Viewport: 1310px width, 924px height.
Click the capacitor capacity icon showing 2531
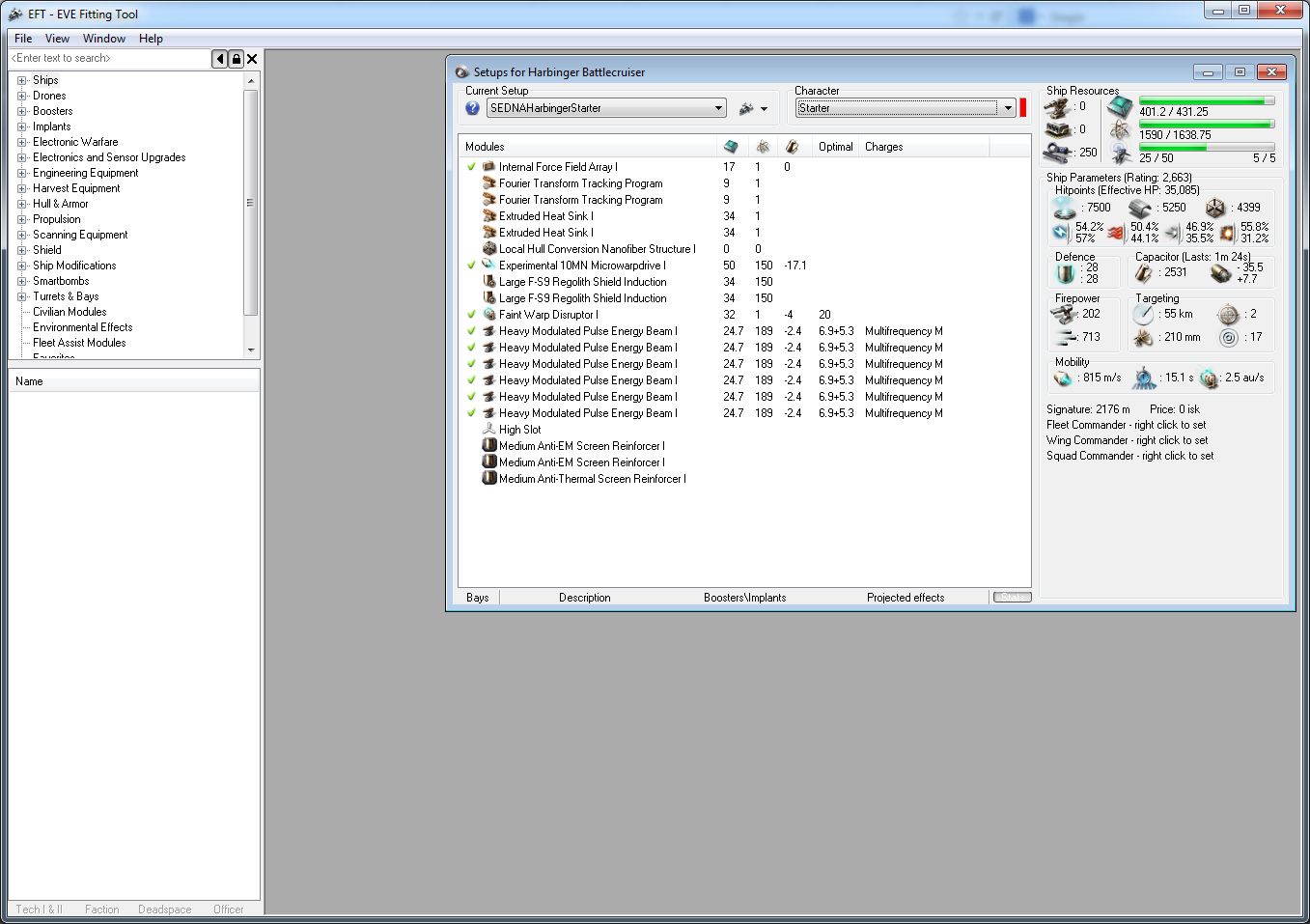pyautogui.click(x=1144, y=273)
